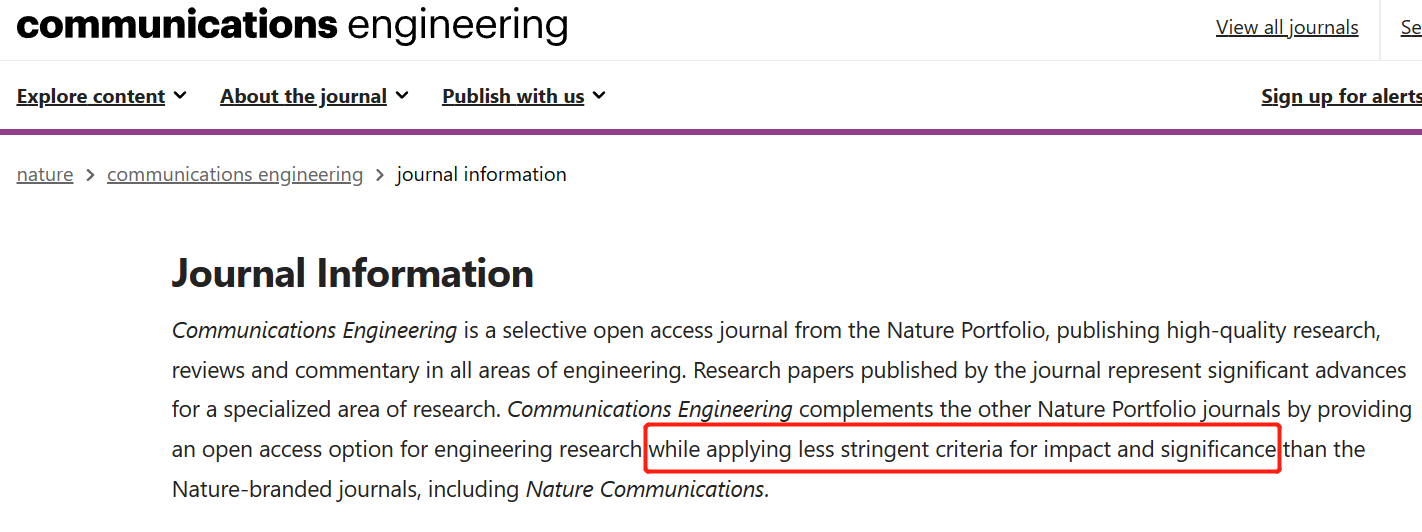Screen dimensions: 1422x532
Task: Open the Explore content menu
Action: [101, 97]
